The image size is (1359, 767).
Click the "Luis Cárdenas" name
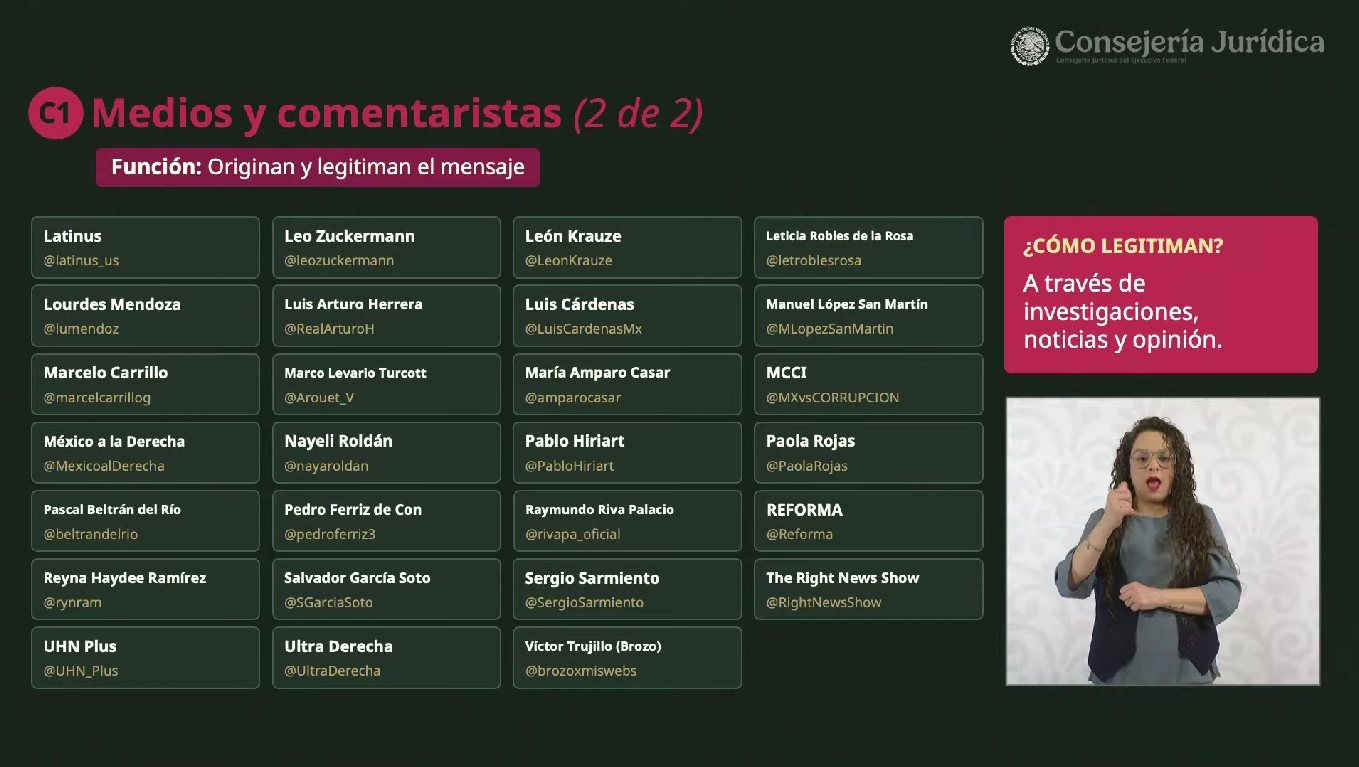click(x=580, y=304)
